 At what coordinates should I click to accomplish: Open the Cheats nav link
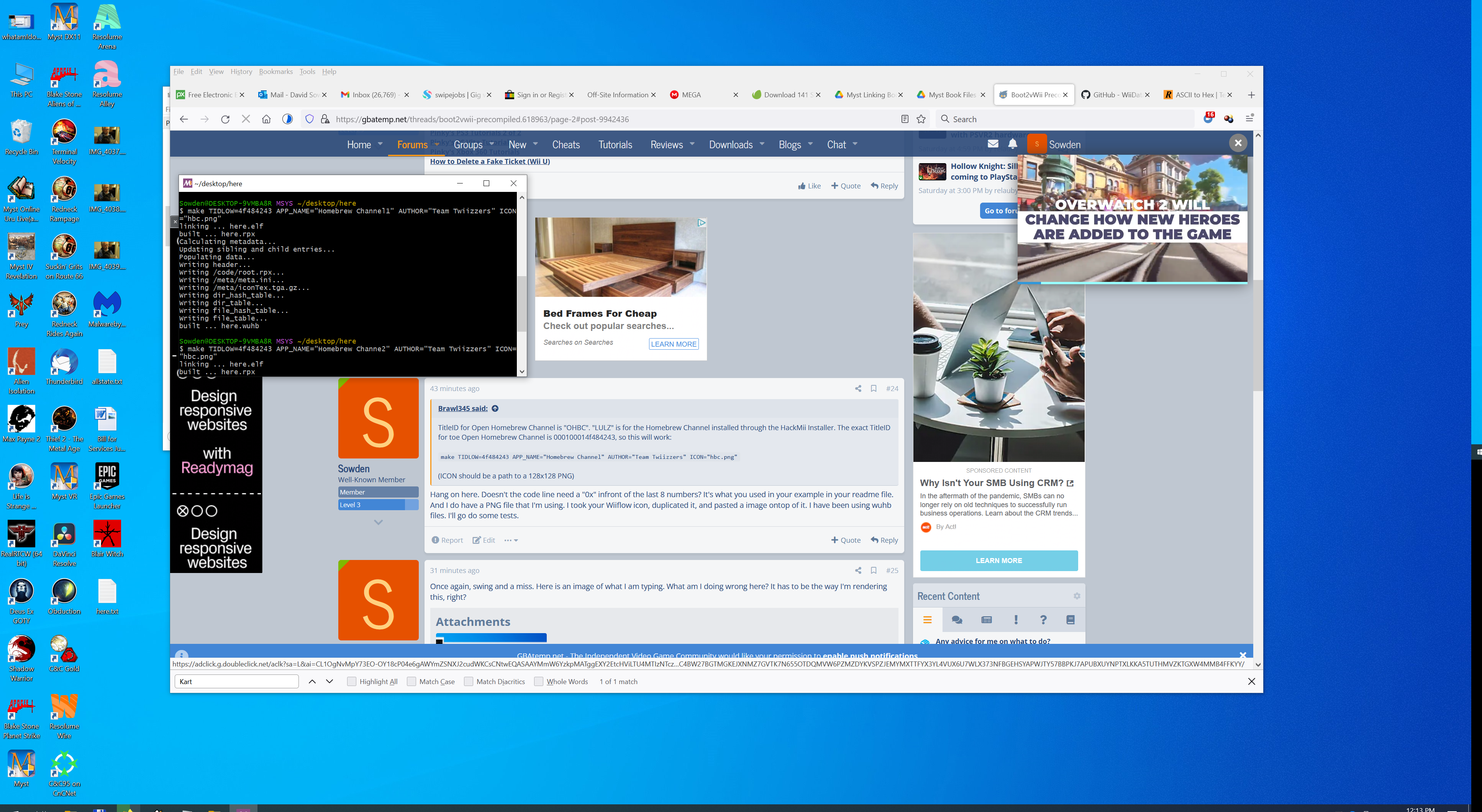566,145
